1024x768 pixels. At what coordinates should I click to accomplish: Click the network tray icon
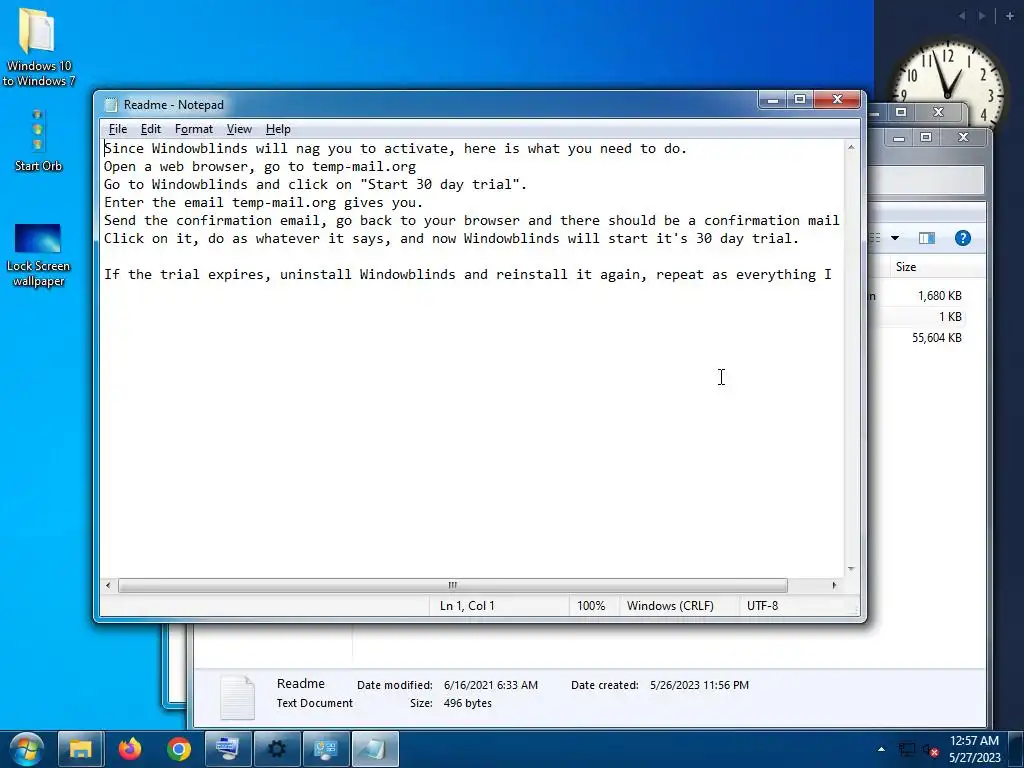(x=907, y=749)
